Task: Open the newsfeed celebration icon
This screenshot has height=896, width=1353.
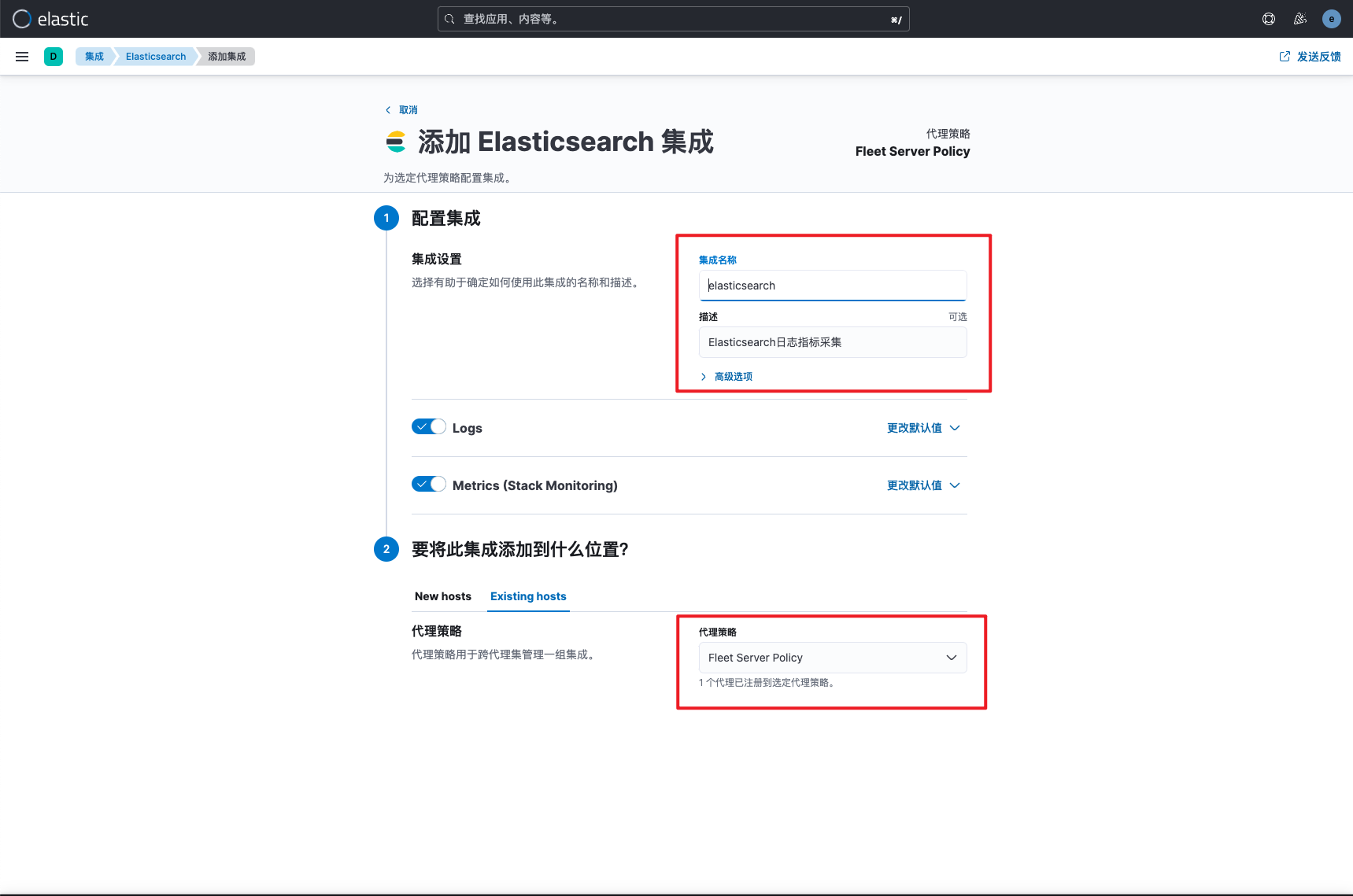Action: coord(1300,19)
